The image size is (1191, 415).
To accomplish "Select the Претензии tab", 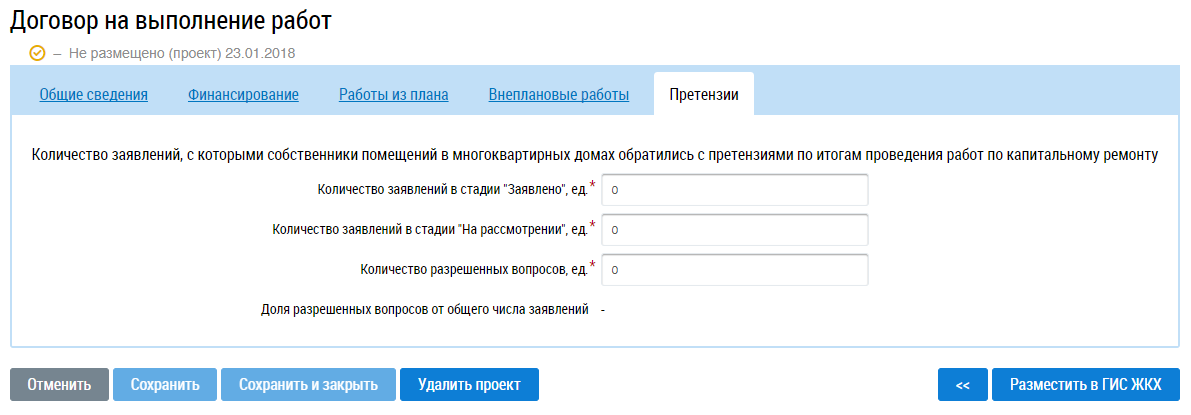I will pyautogui.click(x=704, y=95).
